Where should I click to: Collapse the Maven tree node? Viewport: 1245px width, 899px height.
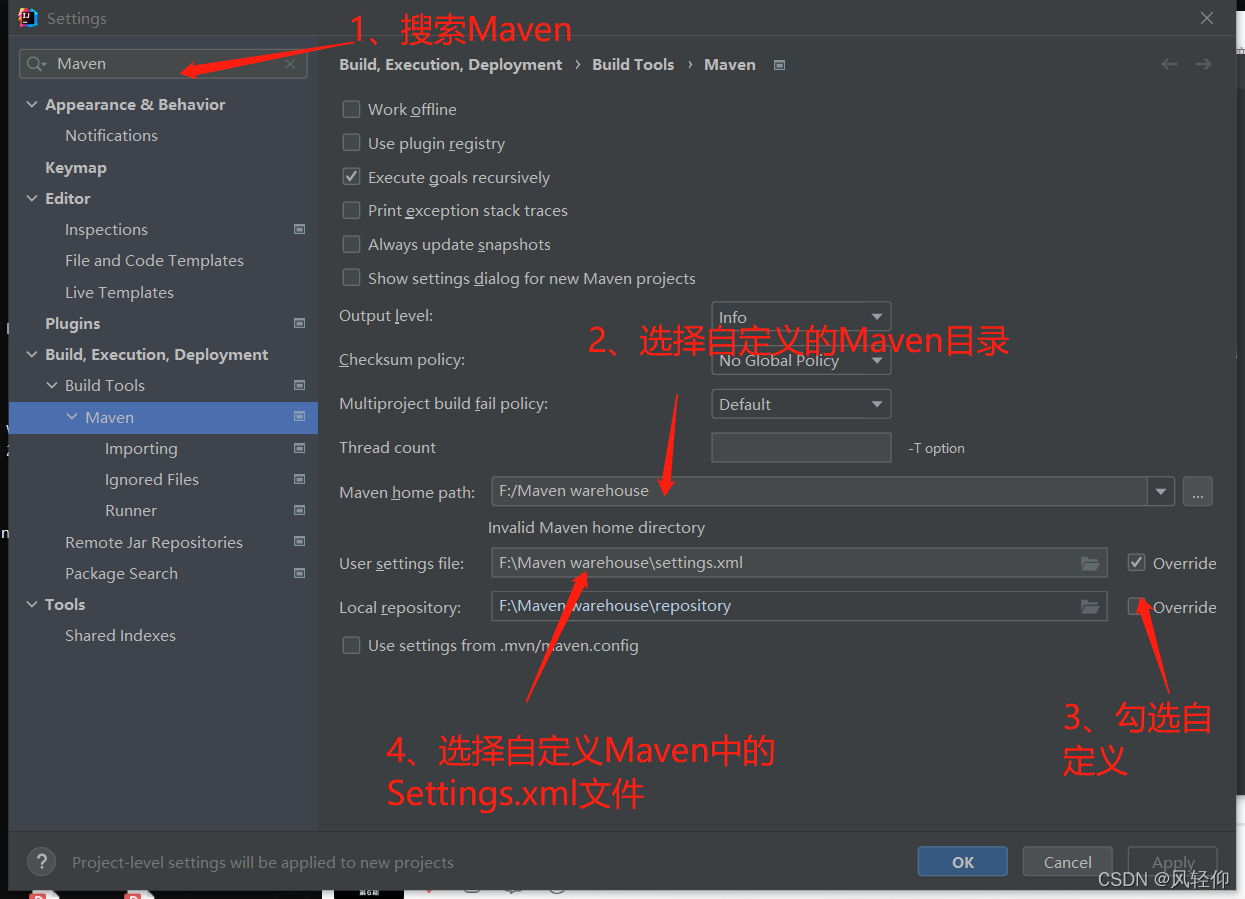click(x=72, y=417)
